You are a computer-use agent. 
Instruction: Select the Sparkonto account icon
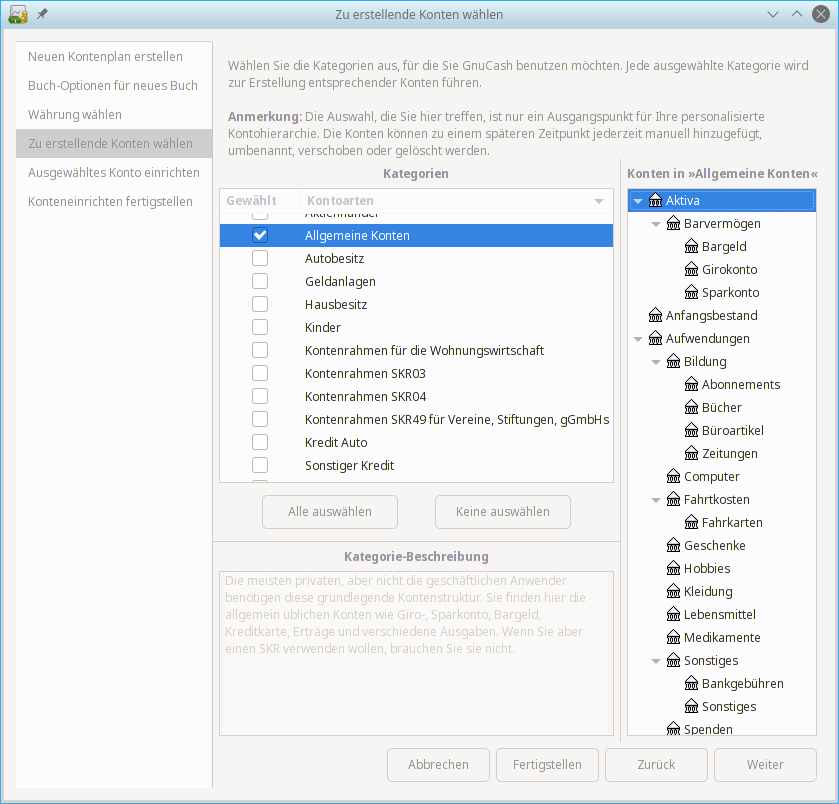point(692,293)
